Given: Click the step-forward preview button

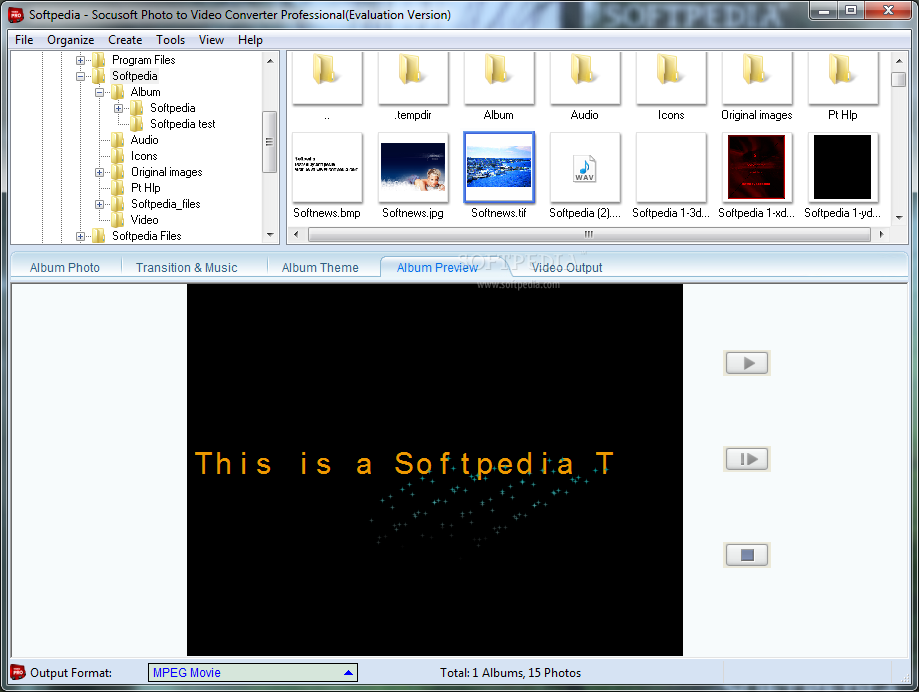Looking at the screenshot, I should click(747, 459).
